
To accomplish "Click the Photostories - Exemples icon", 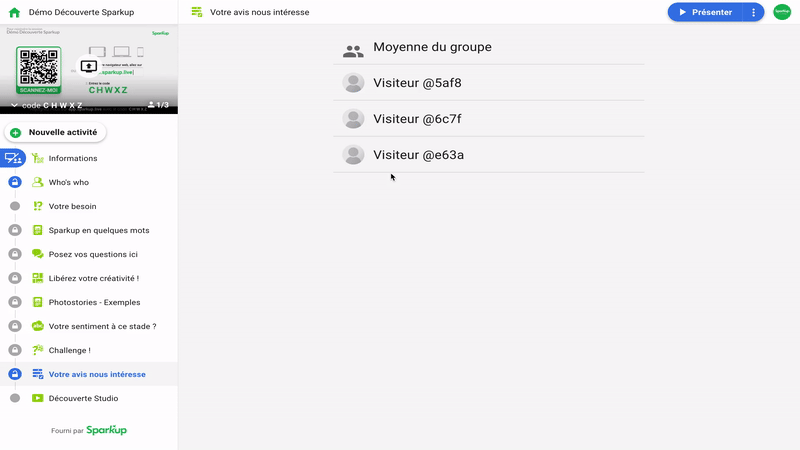I will pyautogui.click(x=37, y=302).
